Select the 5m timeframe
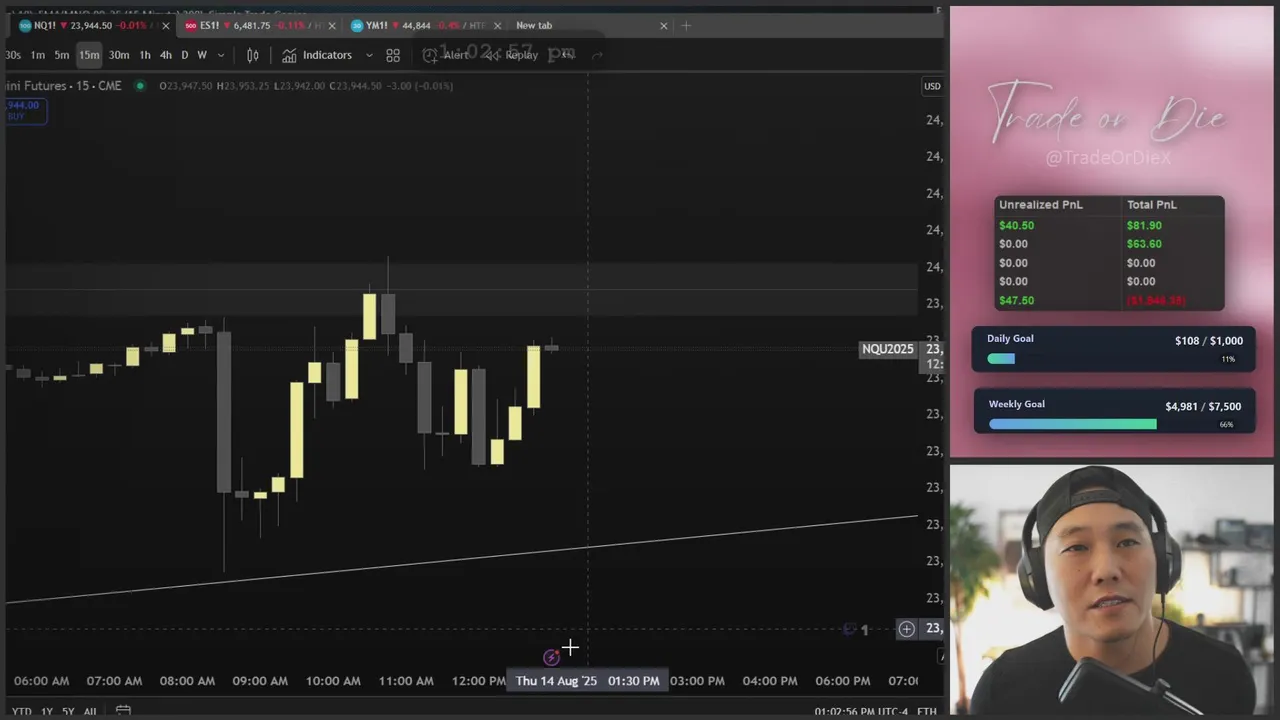Viewport: 1280px width, 720px height. 62,55
